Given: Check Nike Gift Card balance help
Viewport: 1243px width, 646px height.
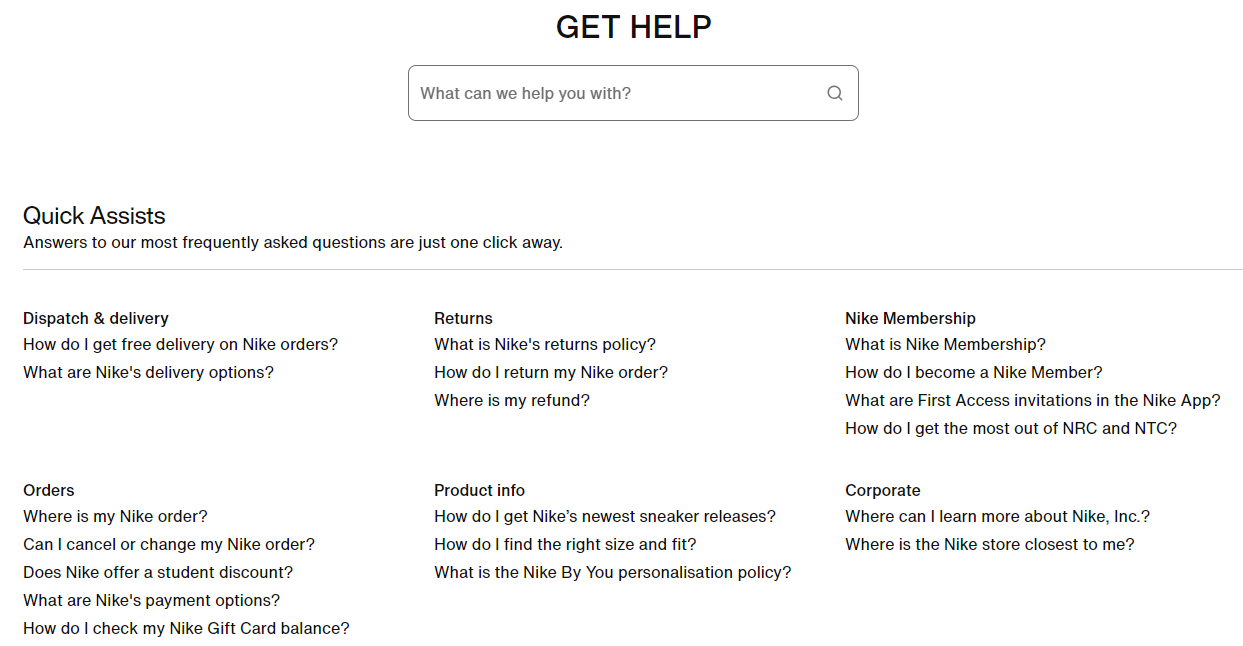Looking at the screenshot, I should point(186,628).
